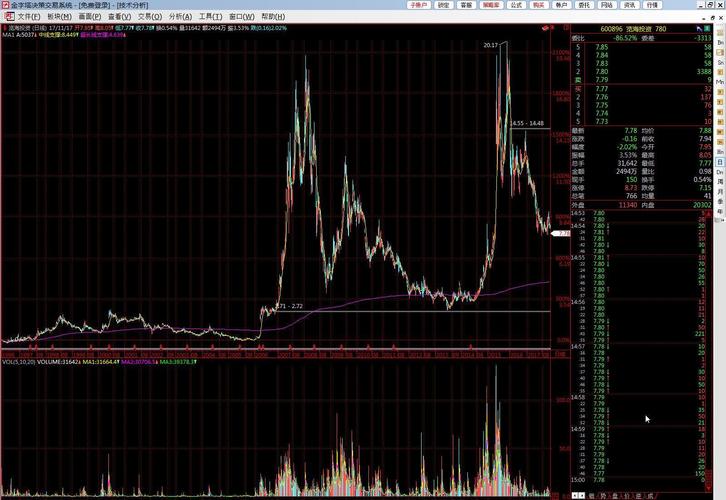Click the 子账户 button in title bar
Viewport: 726px width, 500px height.
[418, 5]
